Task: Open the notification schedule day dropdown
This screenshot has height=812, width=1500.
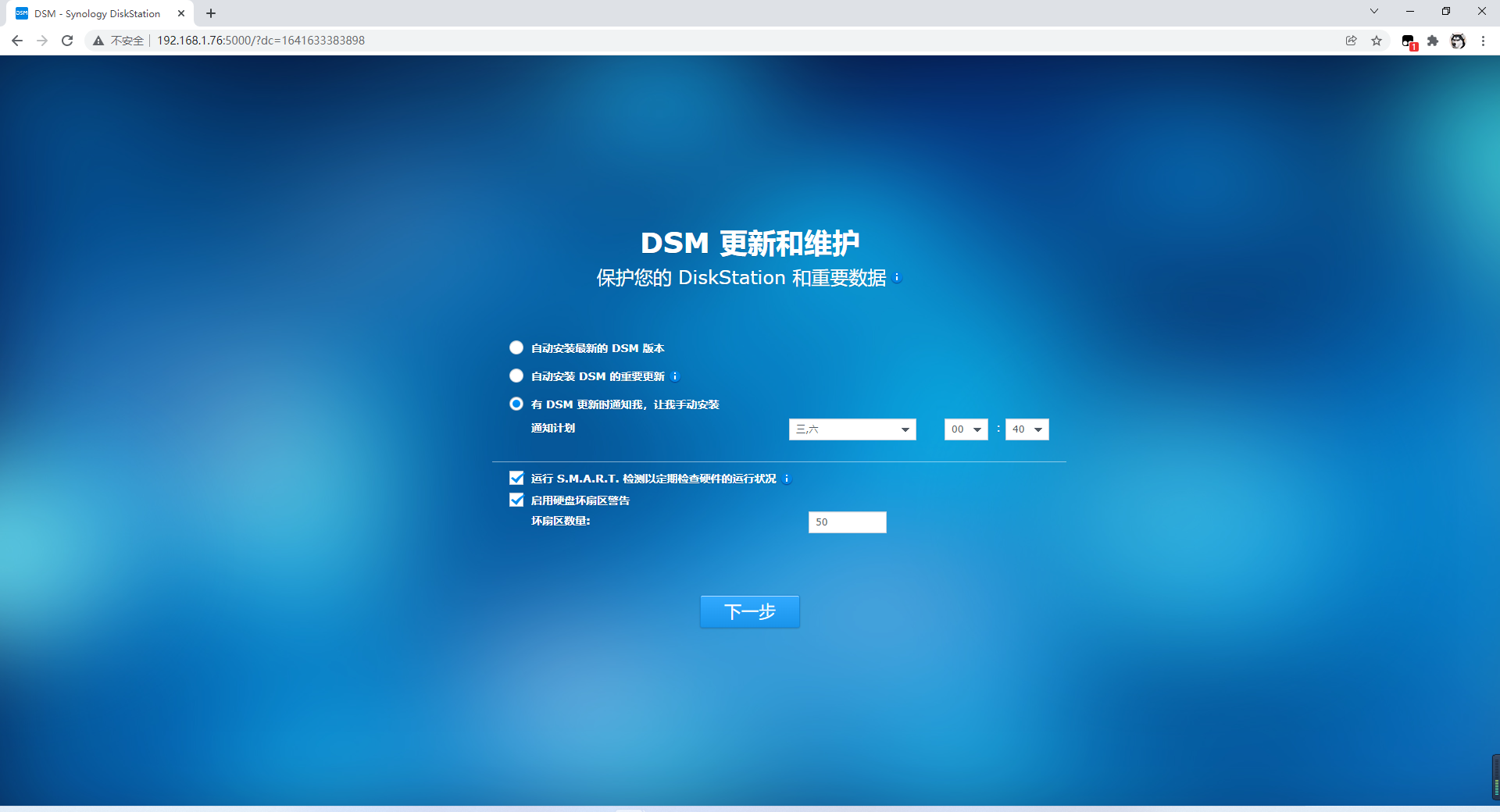Action: [852, 429]
